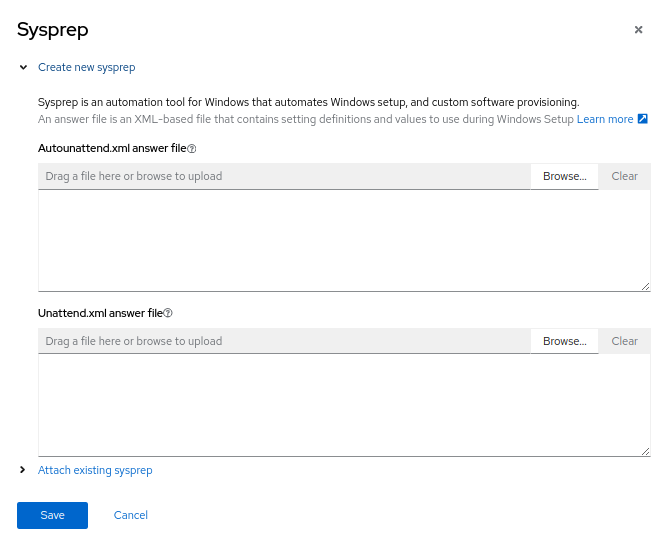Click the Autounattend.xml filename drop field
This screenshot has width=667, height=544.
[284, 176]
